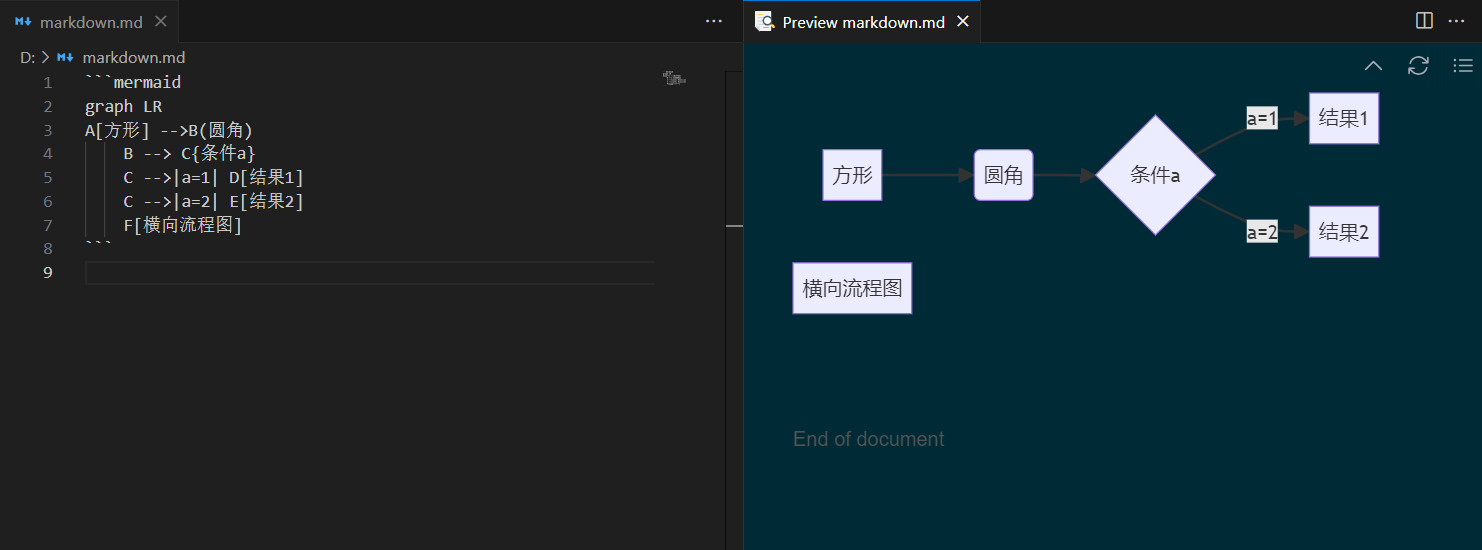Viewport: 1482px width, 550px height.
Task: Close the Preview markdown.md tab
Action: [x=963, y=21]
